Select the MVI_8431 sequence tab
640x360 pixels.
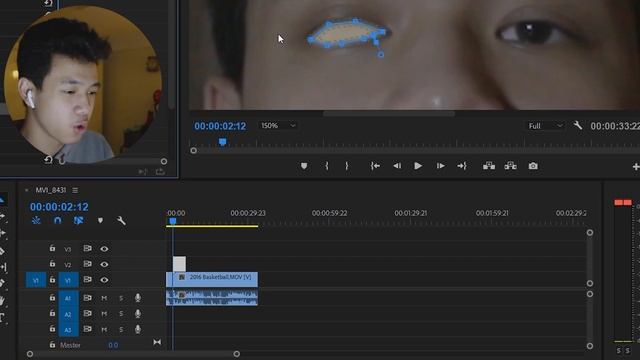(51, 190)
